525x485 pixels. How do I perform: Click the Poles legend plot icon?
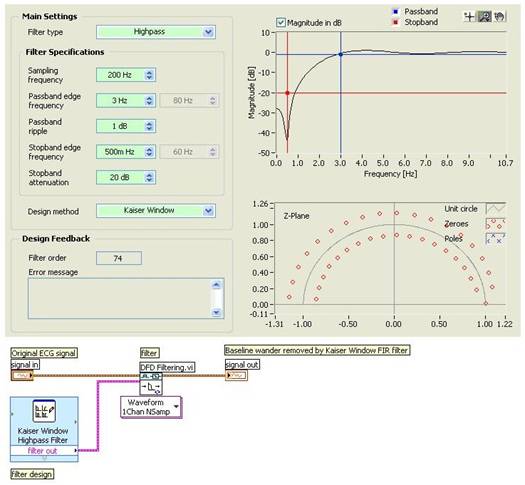(496, 239)
